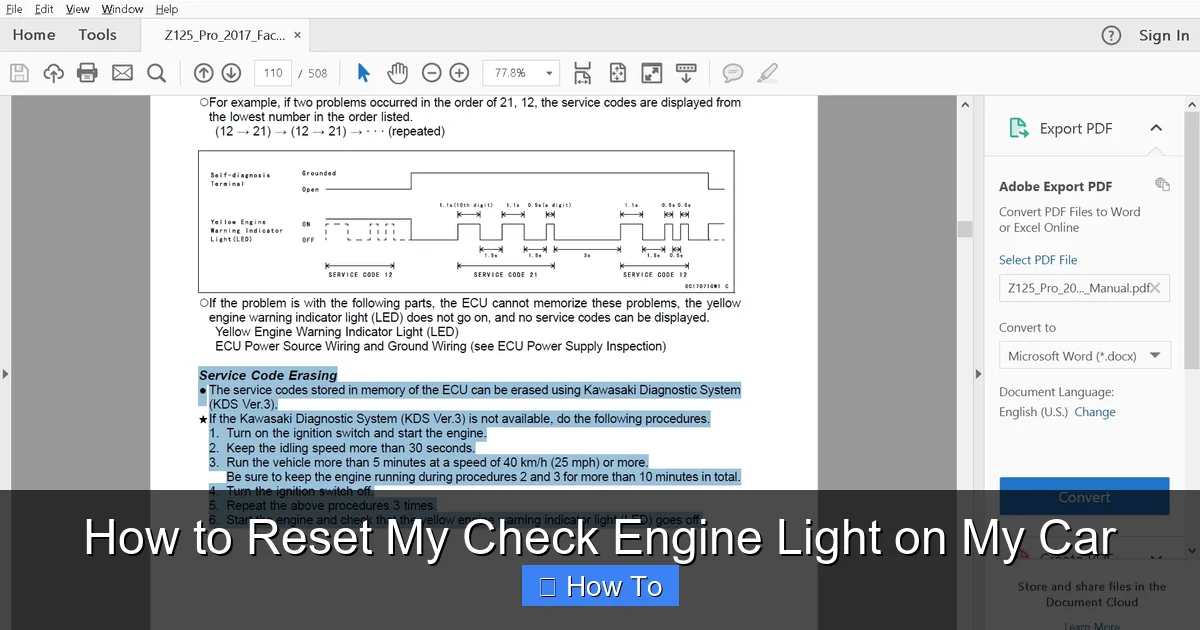1200x630 pixels.
Task: Switch to the Home tab
Action: (x=33, y=34)
